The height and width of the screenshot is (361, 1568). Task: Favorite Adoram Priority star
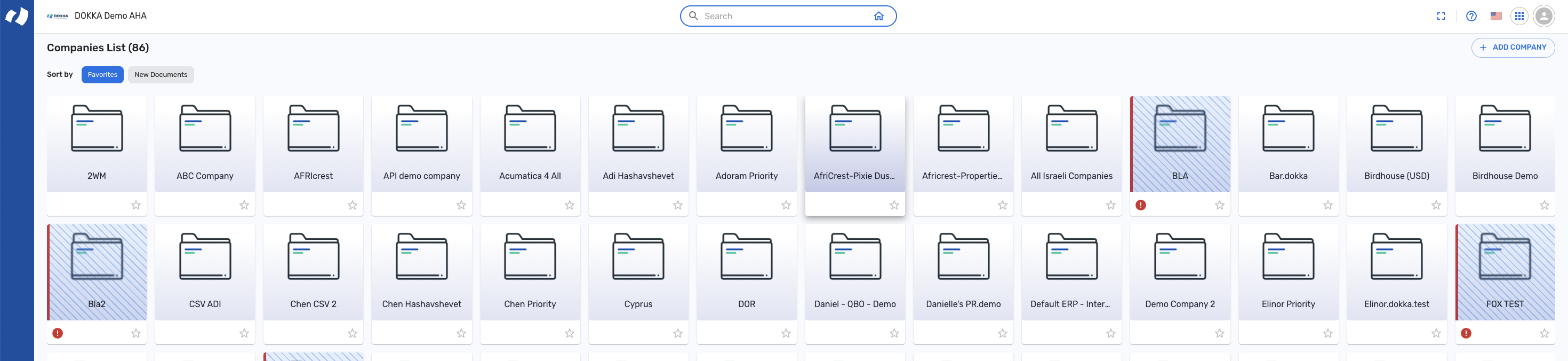(786, 205)
